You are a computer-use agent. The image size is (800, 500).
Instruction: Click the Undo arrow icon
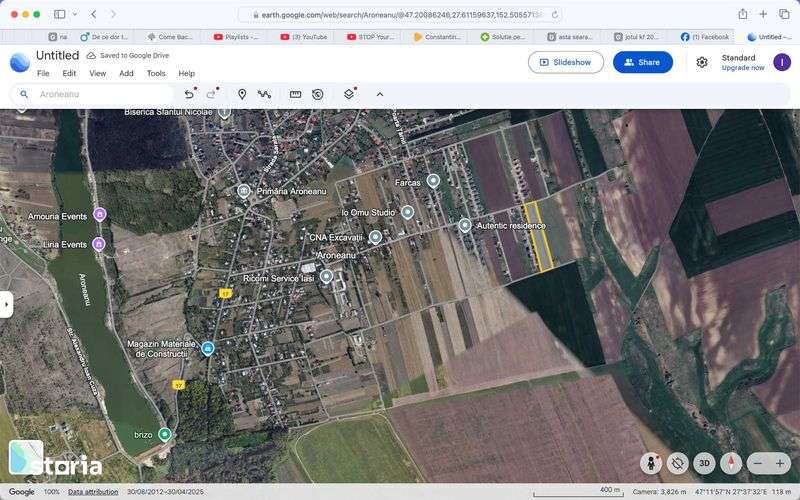189,94
